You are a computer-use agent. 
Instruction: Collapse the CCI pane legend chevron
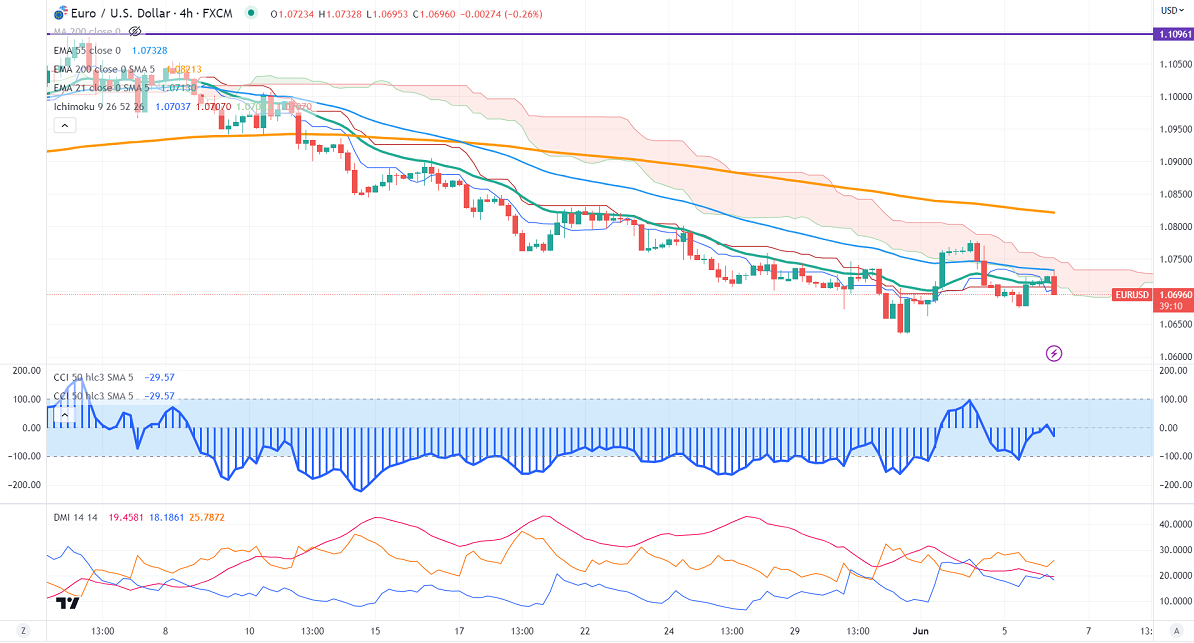point(65,414)
